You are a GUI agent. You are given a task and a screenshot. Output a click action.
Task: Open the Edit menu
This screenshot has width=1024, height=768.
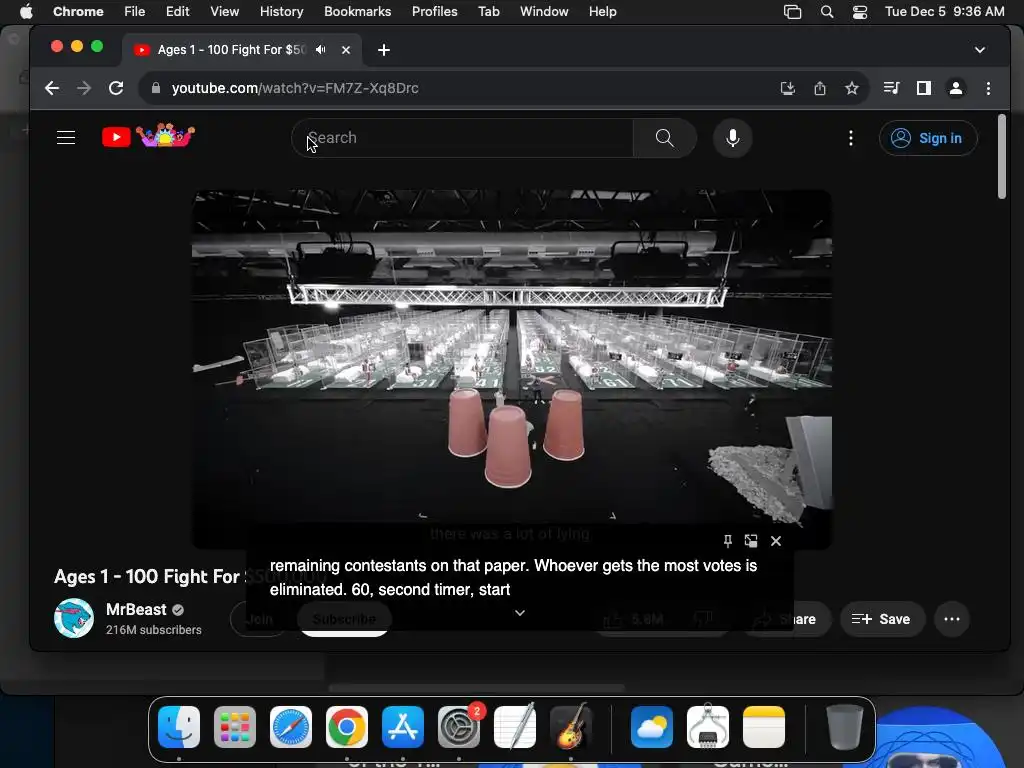point(177,12)
